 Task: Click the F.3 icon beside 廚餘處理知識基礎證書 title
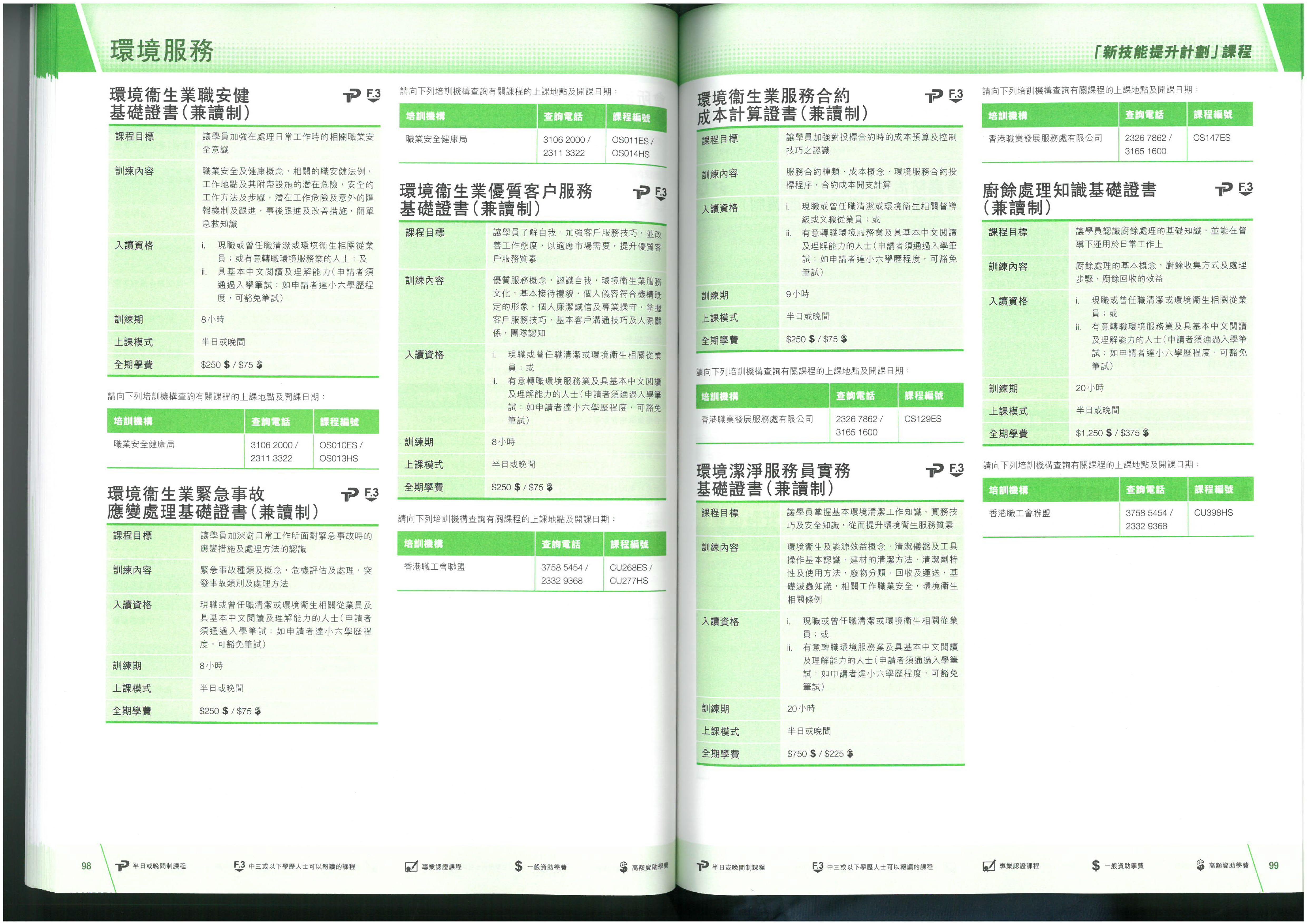pos(1246,189)
